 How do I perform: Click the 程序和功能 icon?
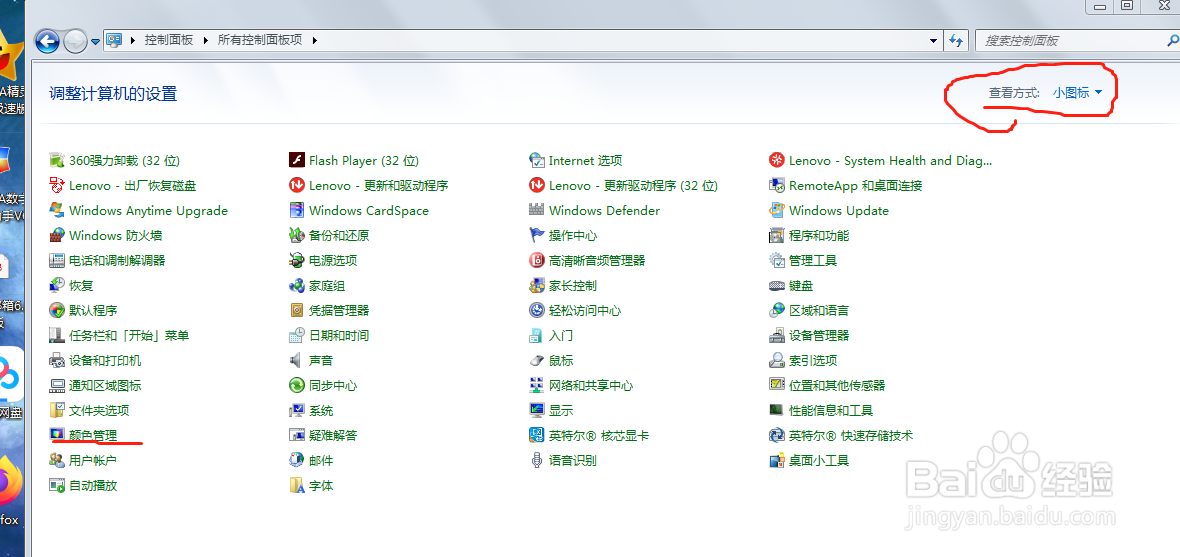point(777,236)
